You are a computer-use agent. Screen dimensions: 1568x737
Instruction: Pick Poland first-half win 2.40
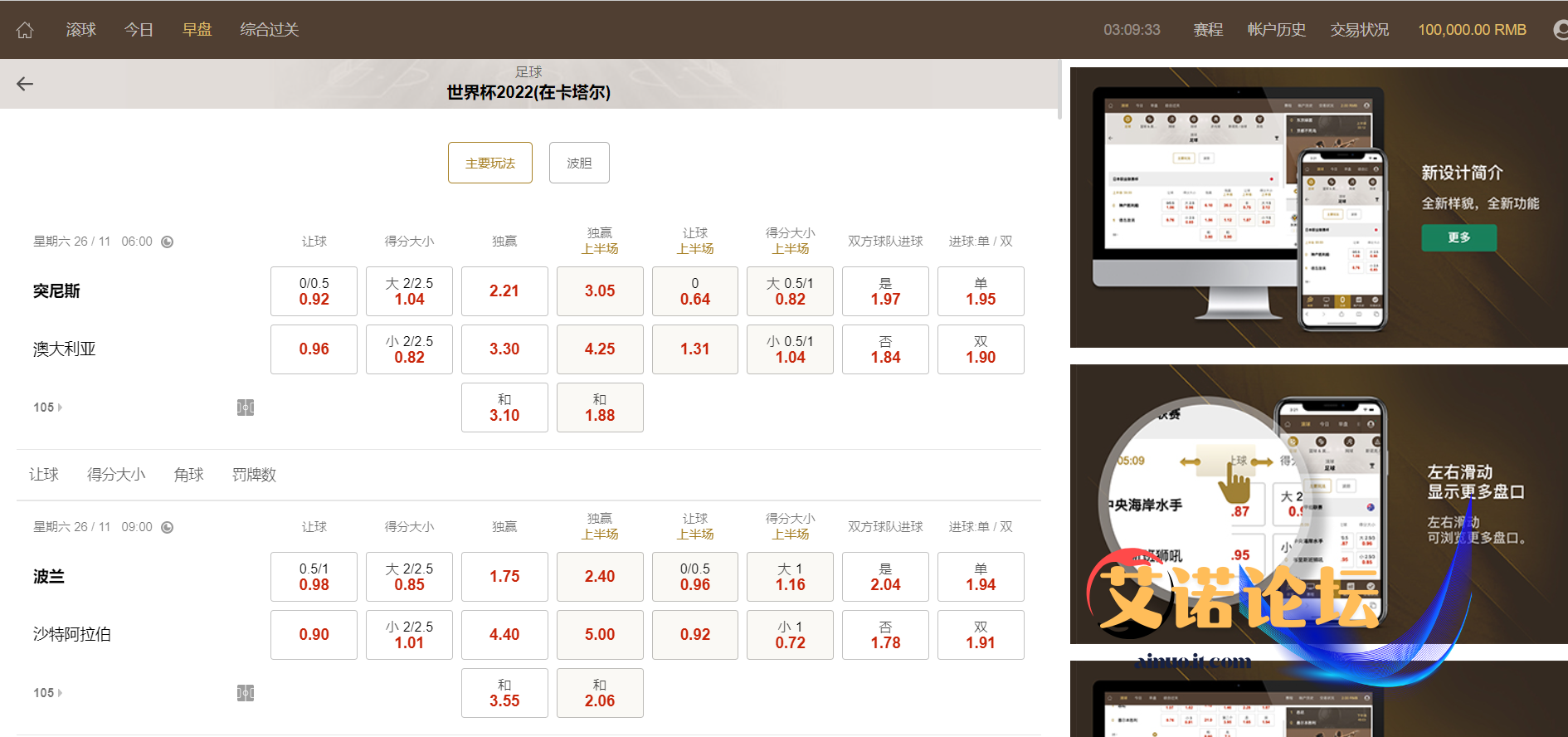(600, 577)
